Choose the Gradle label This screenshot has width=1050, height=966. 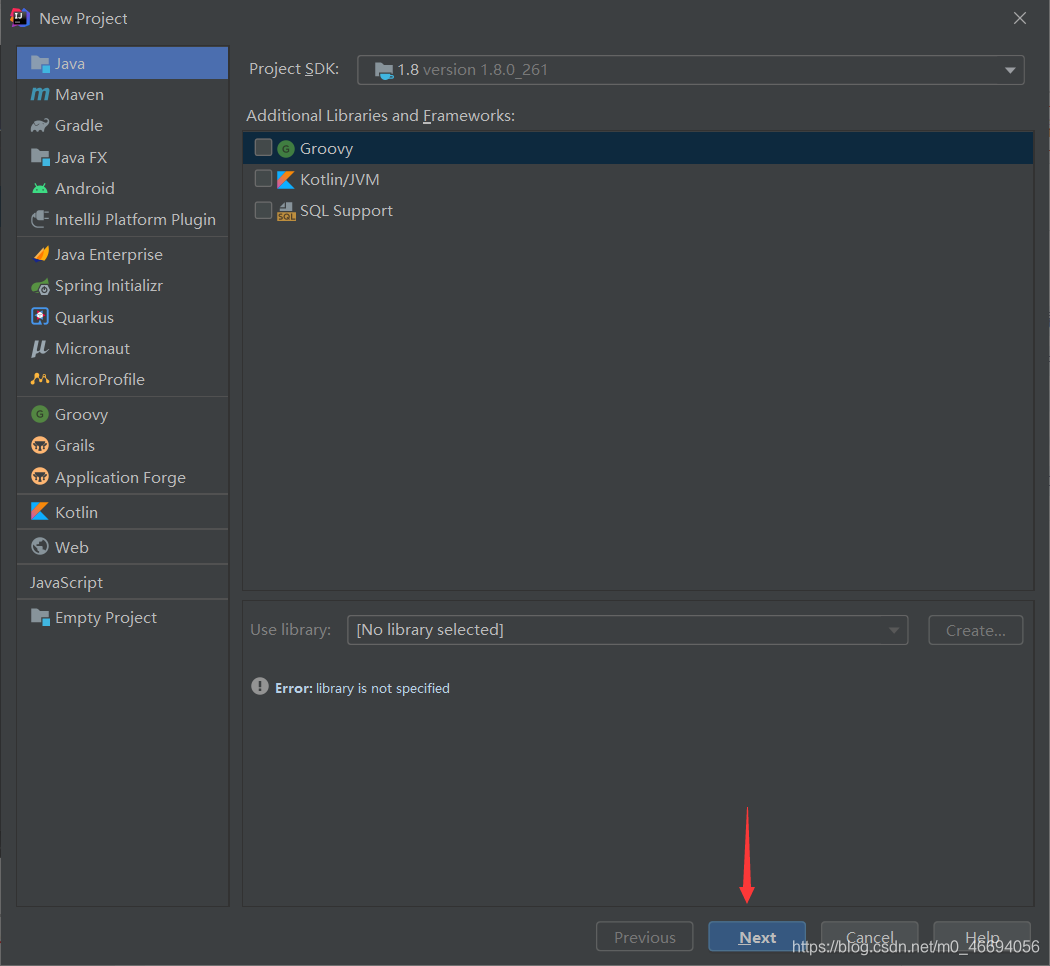[x=79, y=125]
